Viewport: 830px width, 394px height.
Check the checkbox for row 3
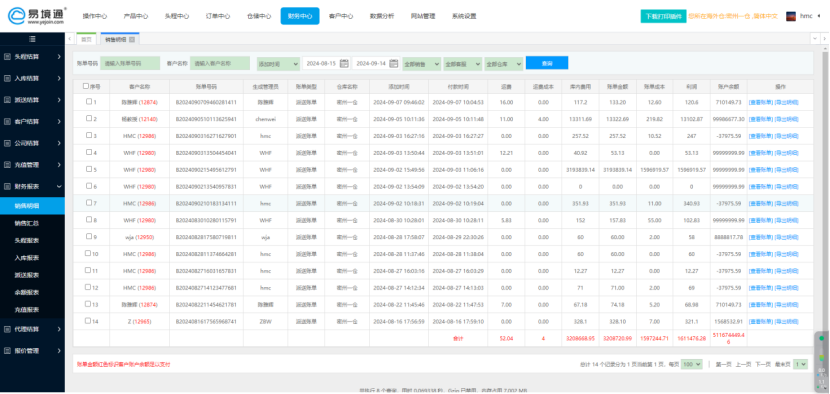(89, 136)
